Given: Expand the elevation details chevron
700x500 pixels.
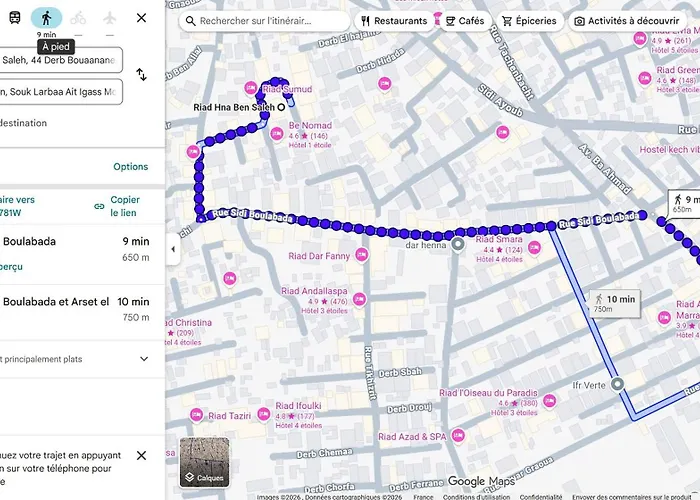Looking at the screenshot, I should 143,359.
